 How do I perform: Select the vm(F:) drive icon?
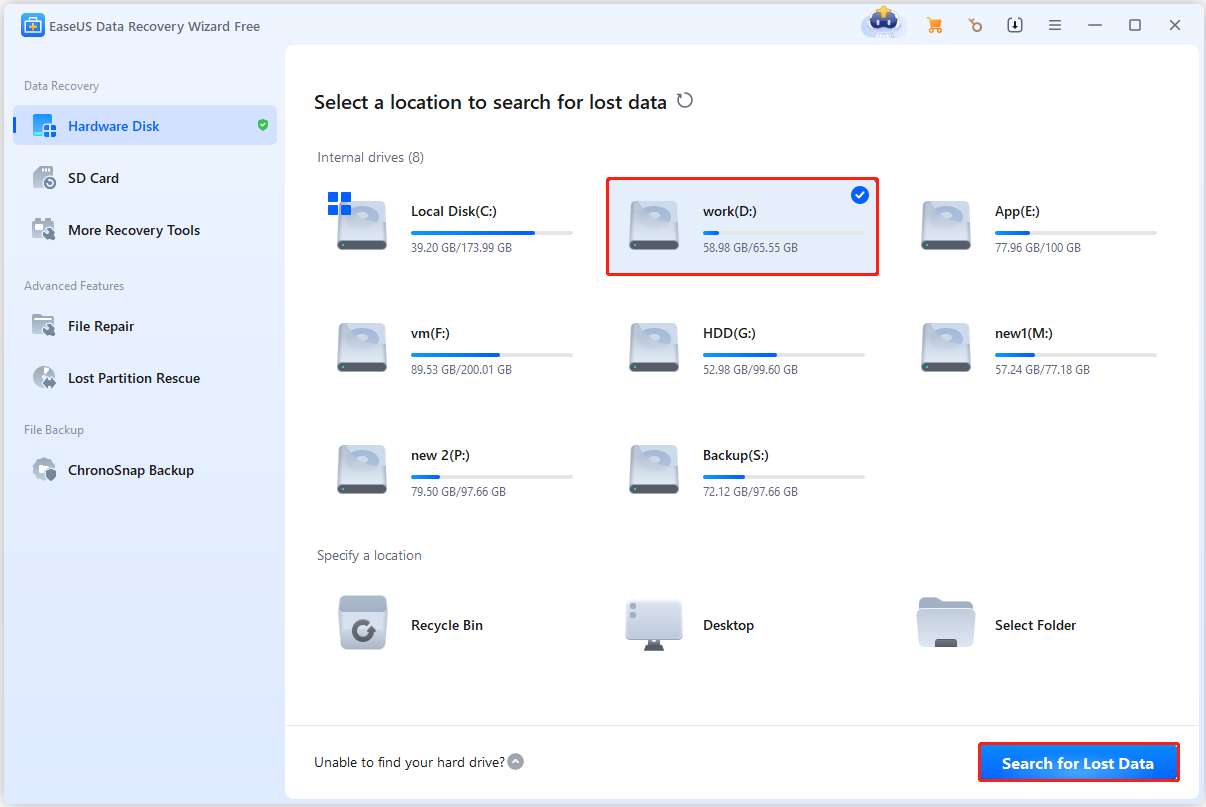[362, 347]
